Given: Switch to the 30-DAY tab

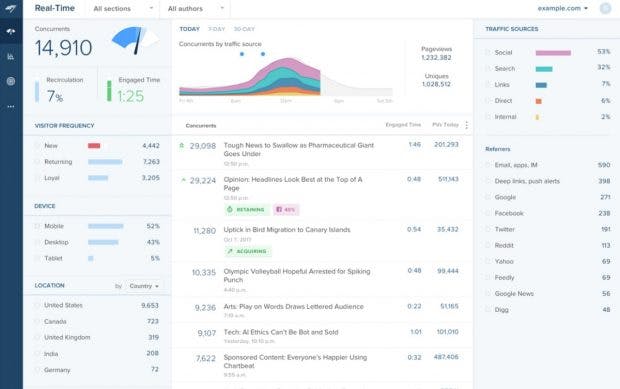Looking at the screenshot, I should [244, 29].
